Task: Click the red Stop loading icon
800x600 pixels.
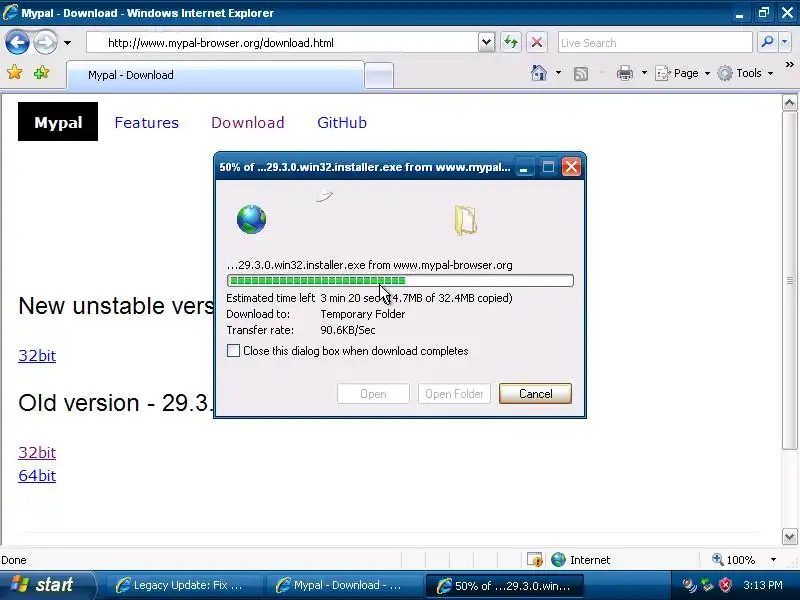Action: pos(537,42)
